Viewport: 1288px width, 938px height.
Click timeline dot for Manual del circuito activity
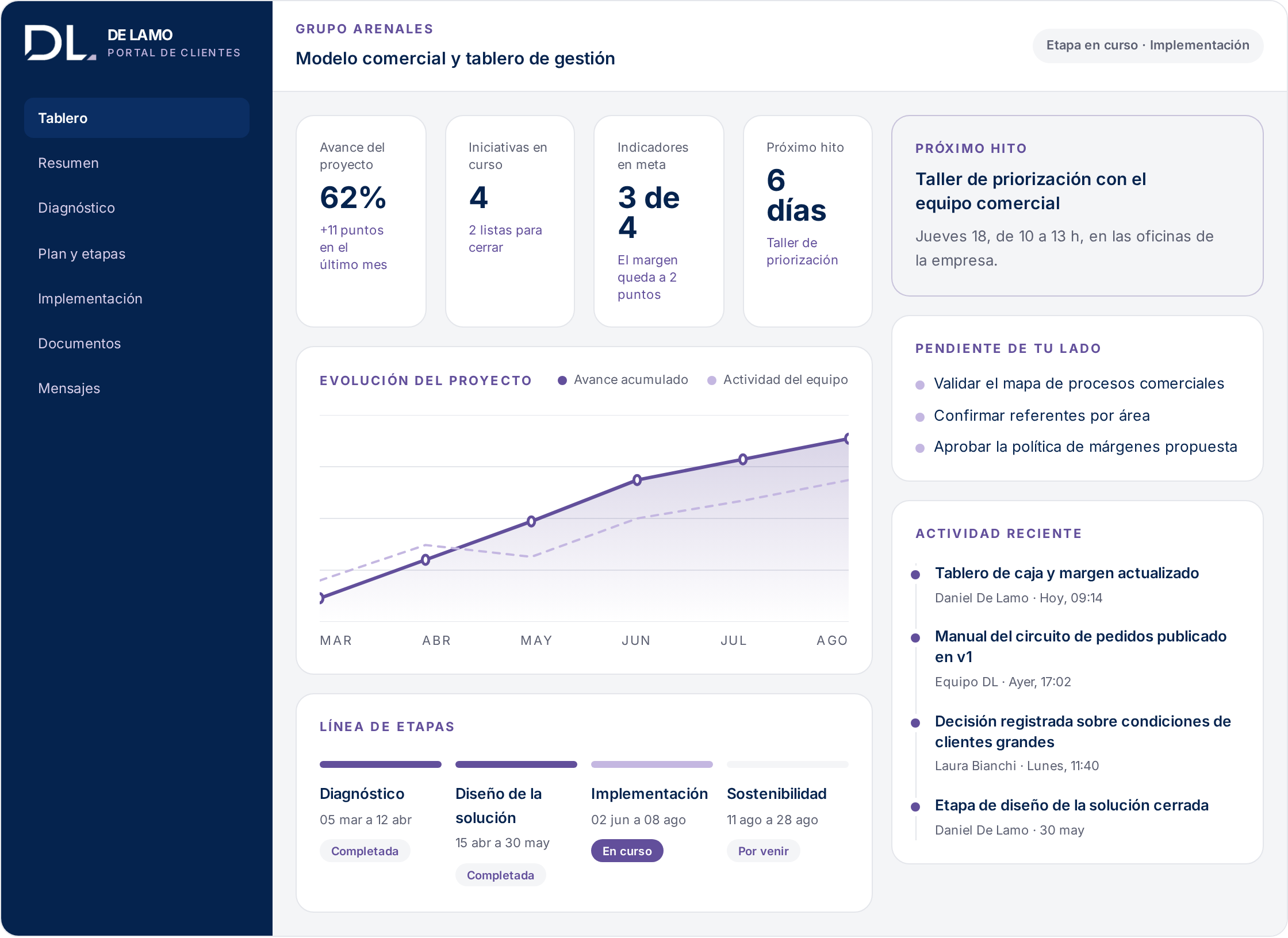915,638
